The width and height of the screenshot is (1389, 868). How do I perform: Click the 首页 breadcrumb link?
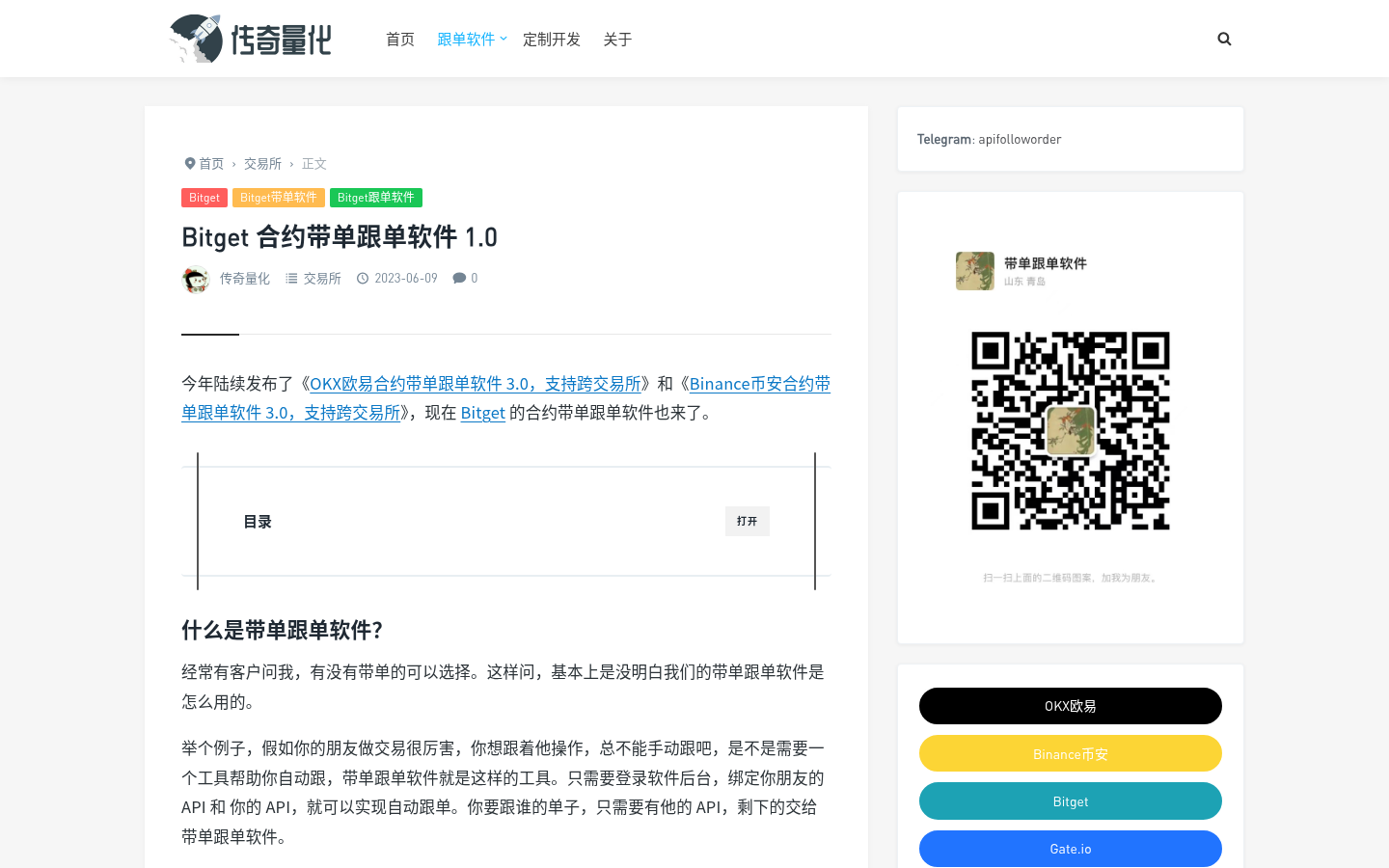[x=211, y=164]
